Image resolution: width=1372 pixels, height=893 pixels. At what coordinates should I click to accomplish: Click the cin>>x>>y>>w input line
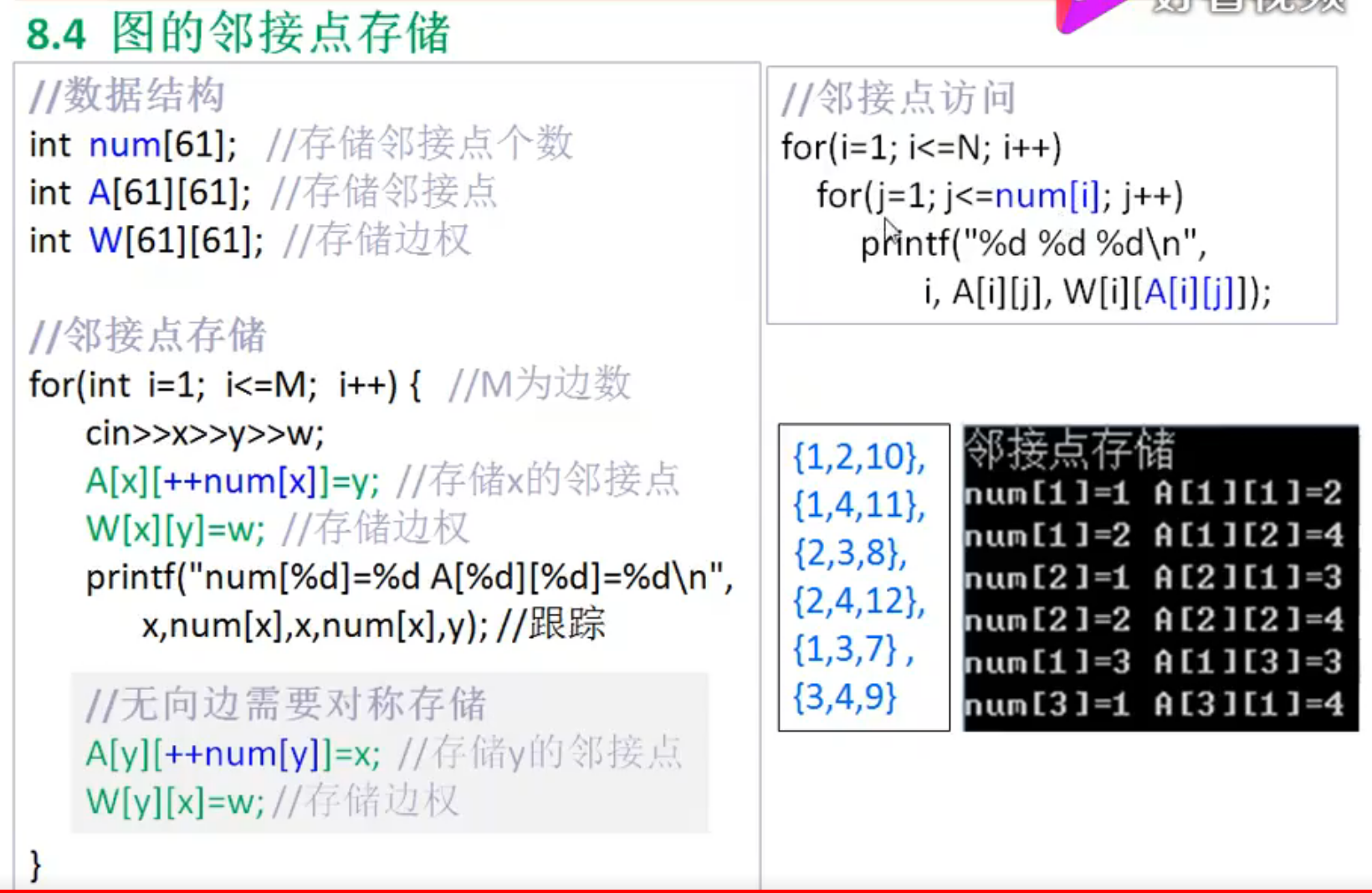(x=205, y=433)
